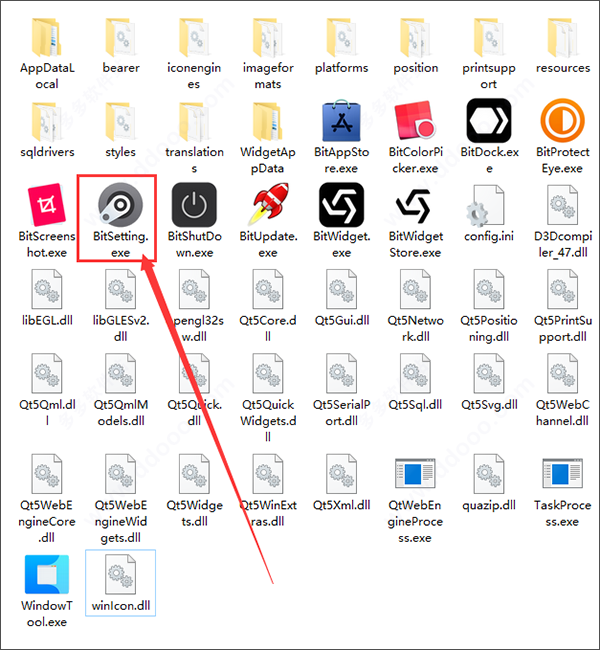Click the BitShutDown.exe power icon
Image resolution: width=600 pixels, height=650 pixels.
pos(194,205)
